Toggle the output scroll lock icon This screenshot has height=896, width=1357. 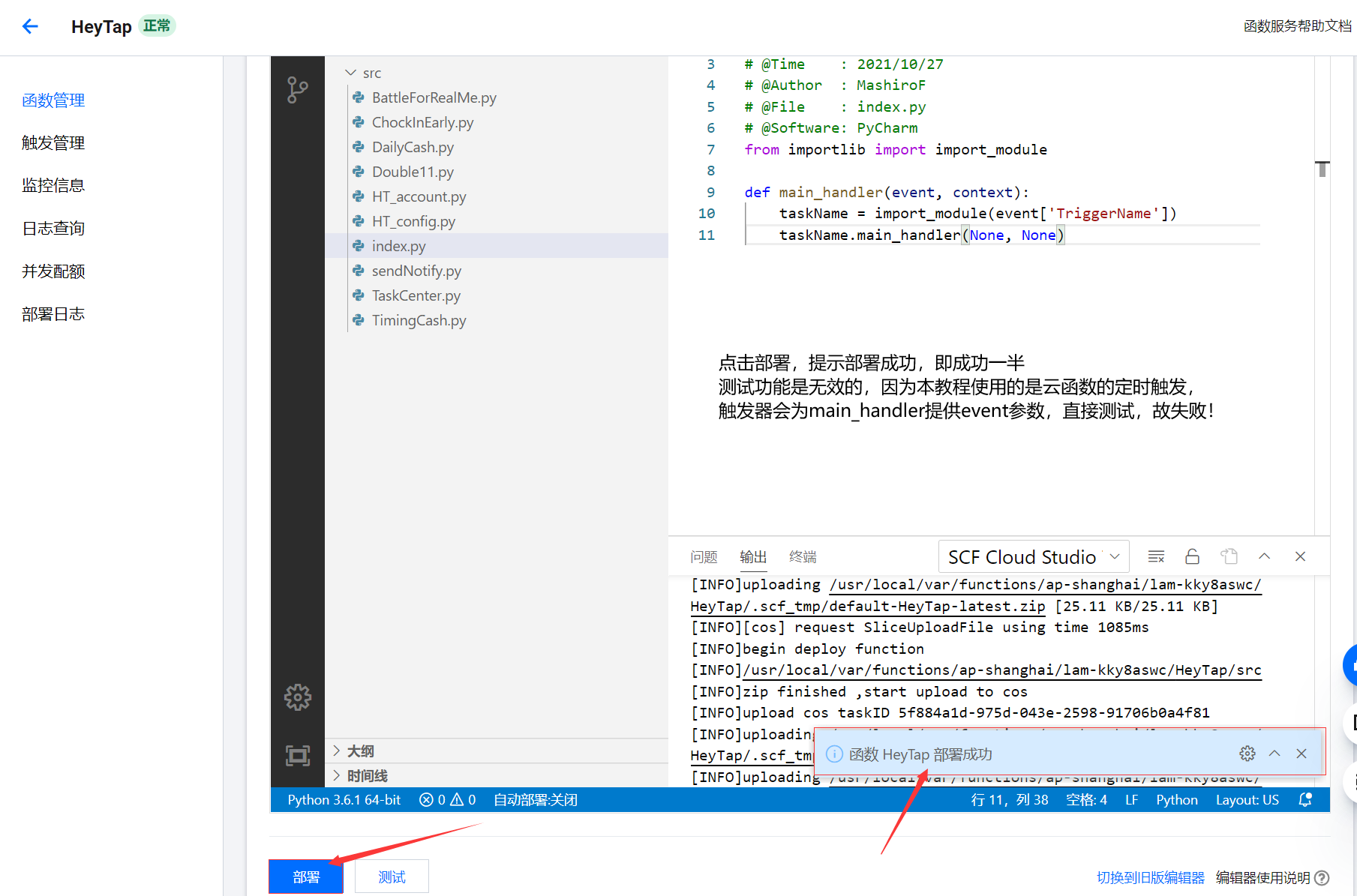pos(1192,556)
